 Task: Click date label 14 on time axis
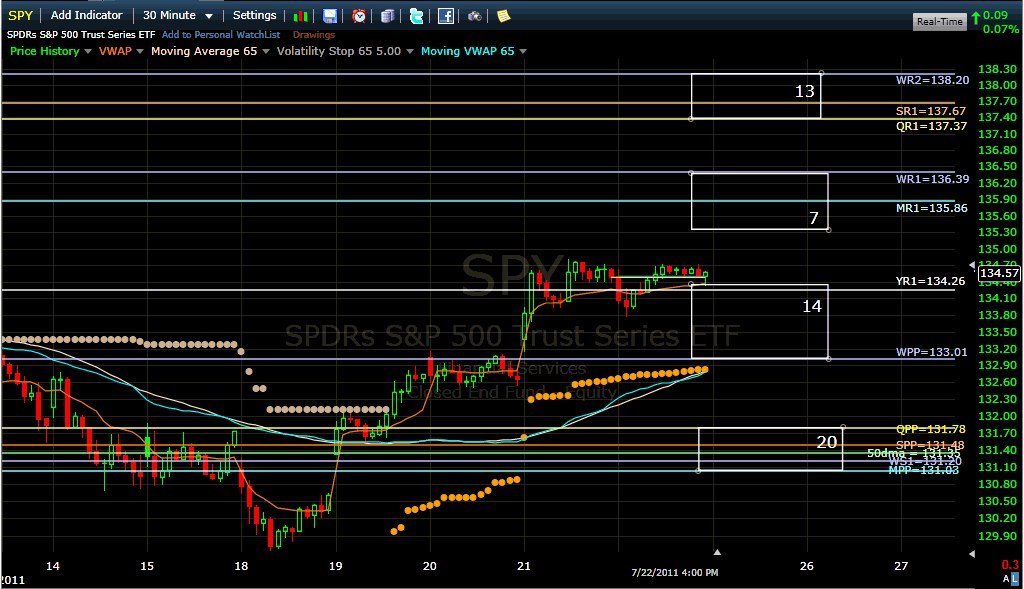[x=53, y=566]
